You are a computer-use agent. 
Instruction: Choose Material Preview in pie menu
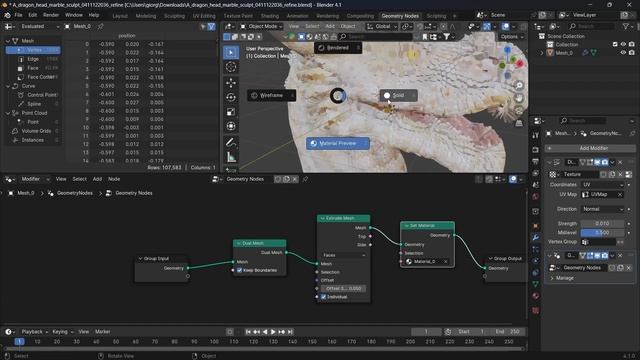pyautogui.click(x=338, y=143)
